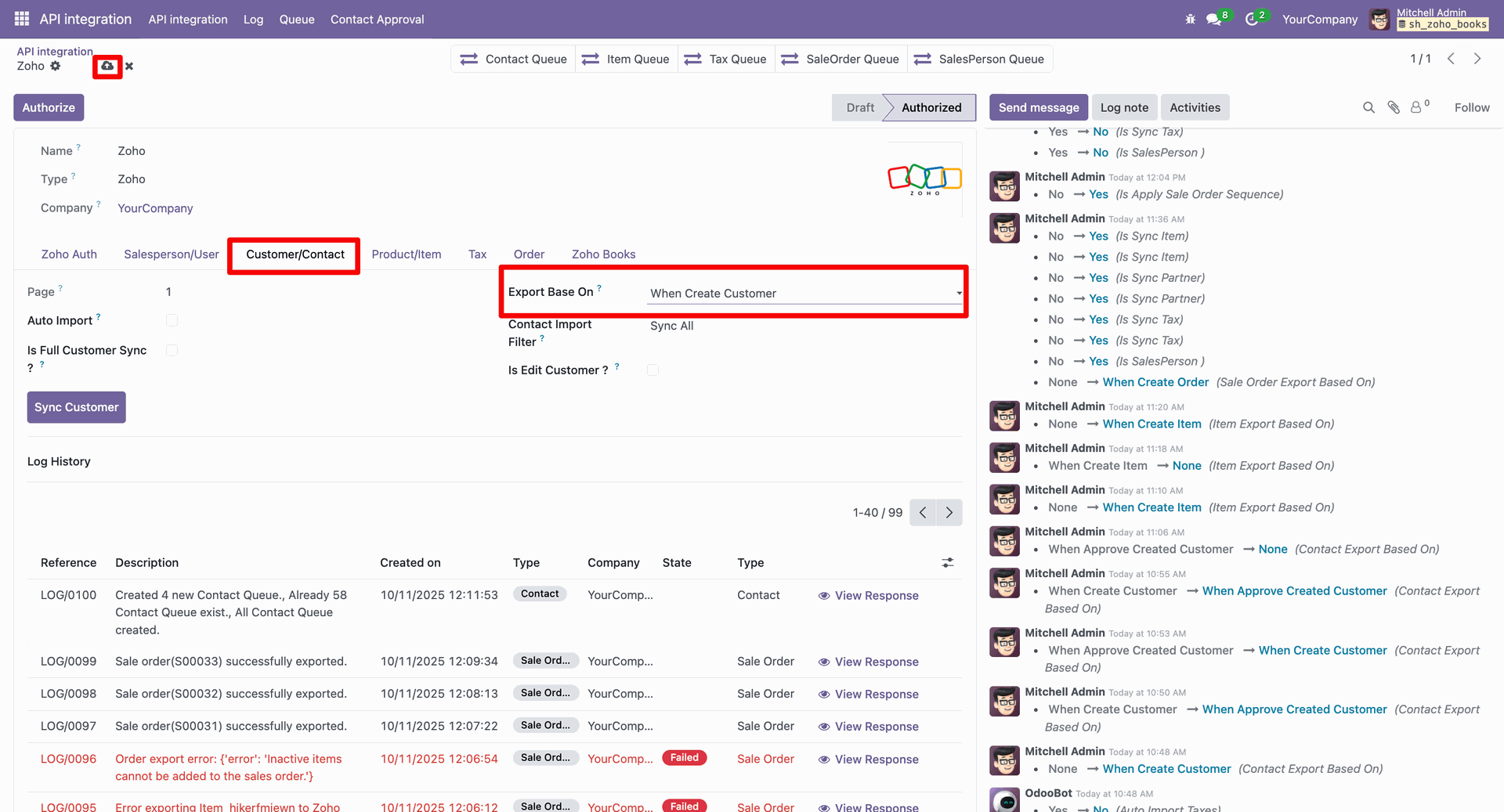Viewport: 1504px width, 812px height.
Task: Open the YourCompany company switcher
Action: click(1320, 19)
